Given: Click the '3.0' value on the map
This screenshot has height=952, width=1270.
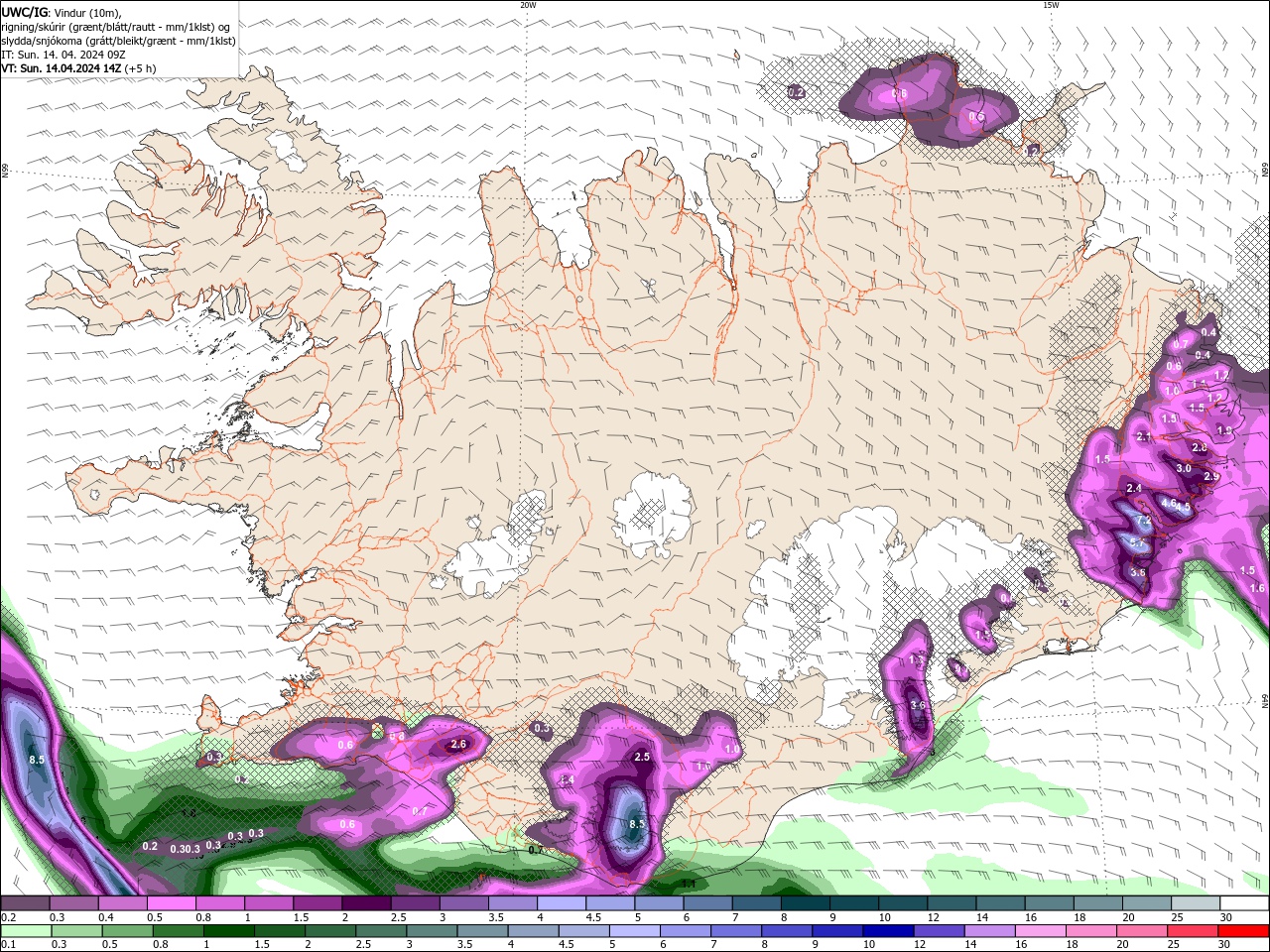Looking at the screenshot, I should click(1184, 468).
